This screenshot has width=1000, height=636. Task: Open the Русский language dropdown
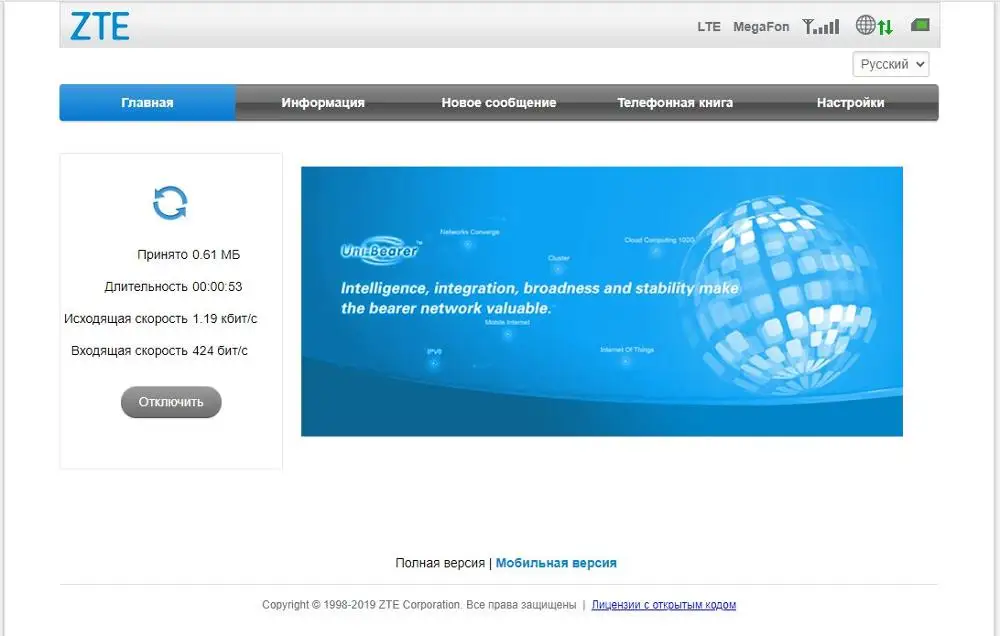click(891, 64)
